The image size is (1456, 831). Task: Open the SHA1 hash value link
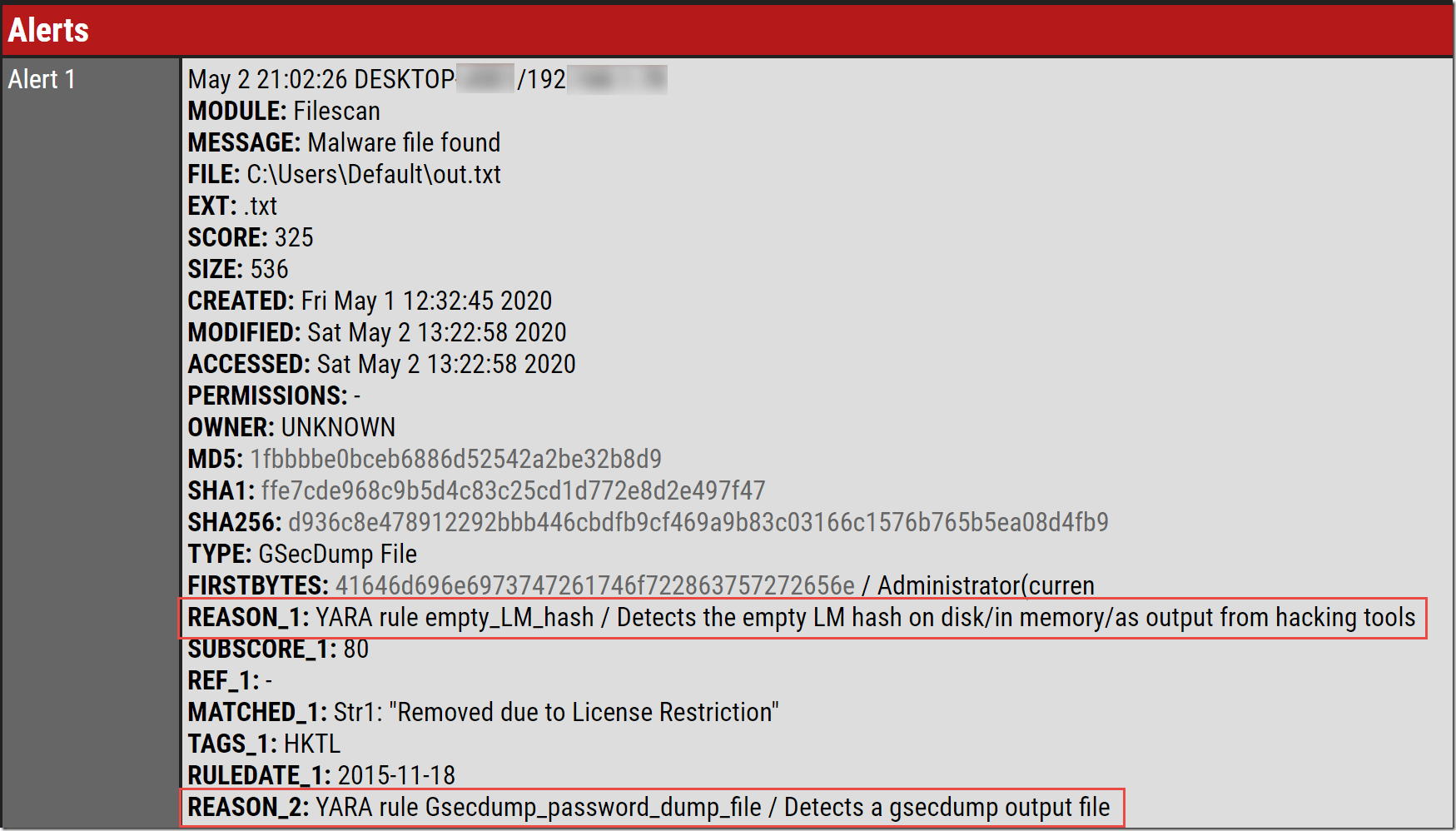click(x=513, y=490)
